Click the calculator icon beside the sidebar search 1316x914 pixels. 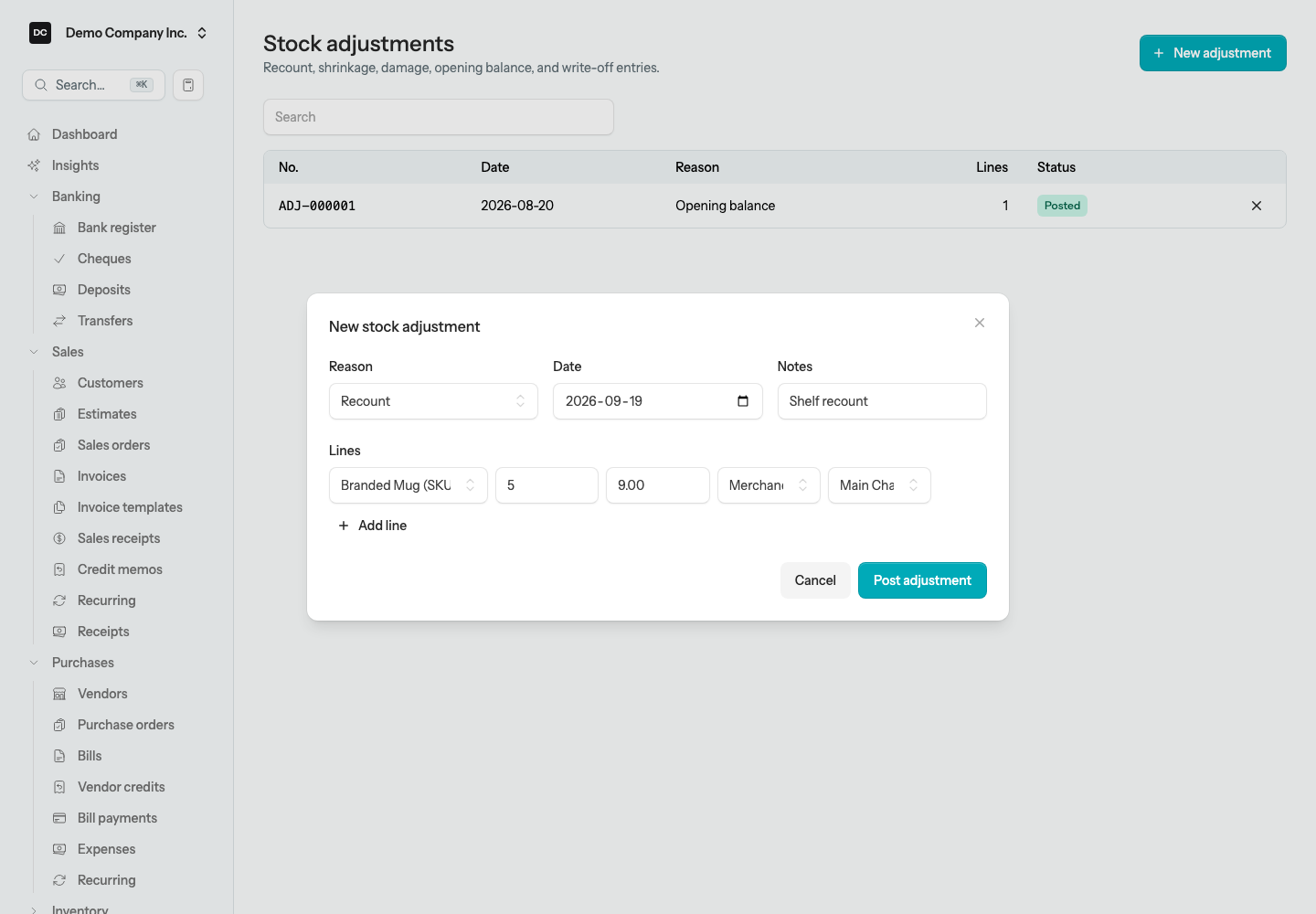(x=188, y=85)
